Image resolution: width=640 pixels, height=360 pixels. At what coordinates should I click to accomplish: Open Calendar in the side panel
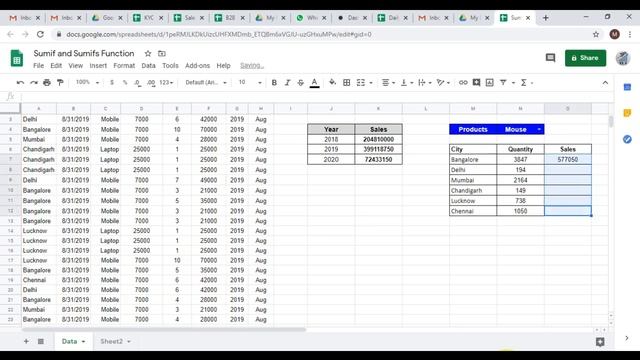point(627,87)
